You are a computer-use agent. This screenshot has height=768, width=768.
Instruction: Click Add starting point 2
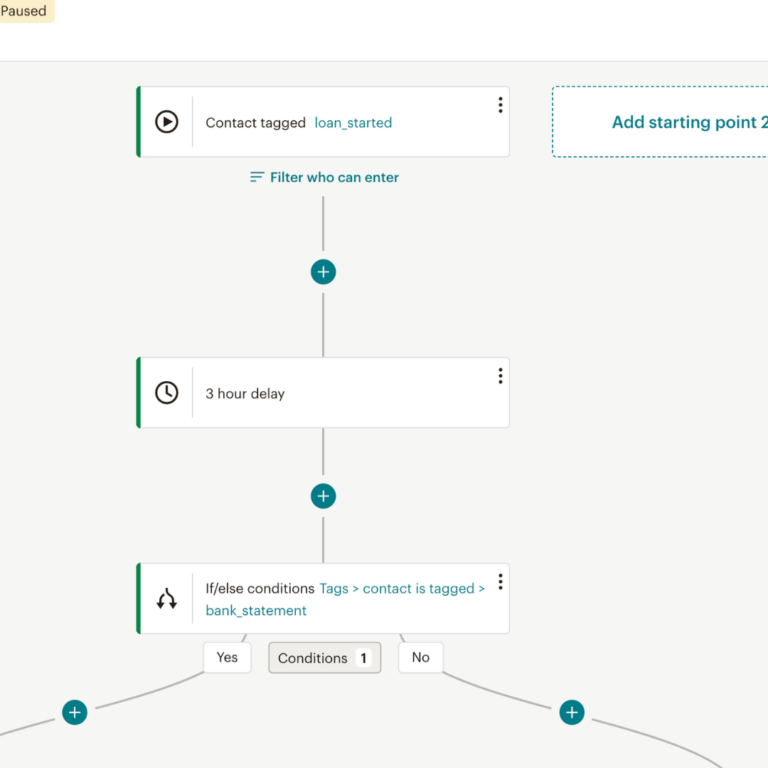coord(688,122)
